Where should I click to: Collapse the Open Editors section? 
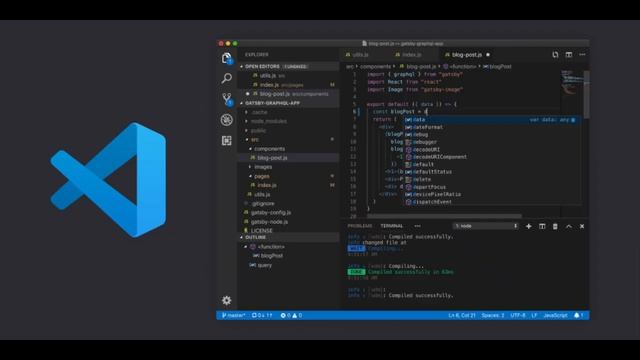pos(242,67)
